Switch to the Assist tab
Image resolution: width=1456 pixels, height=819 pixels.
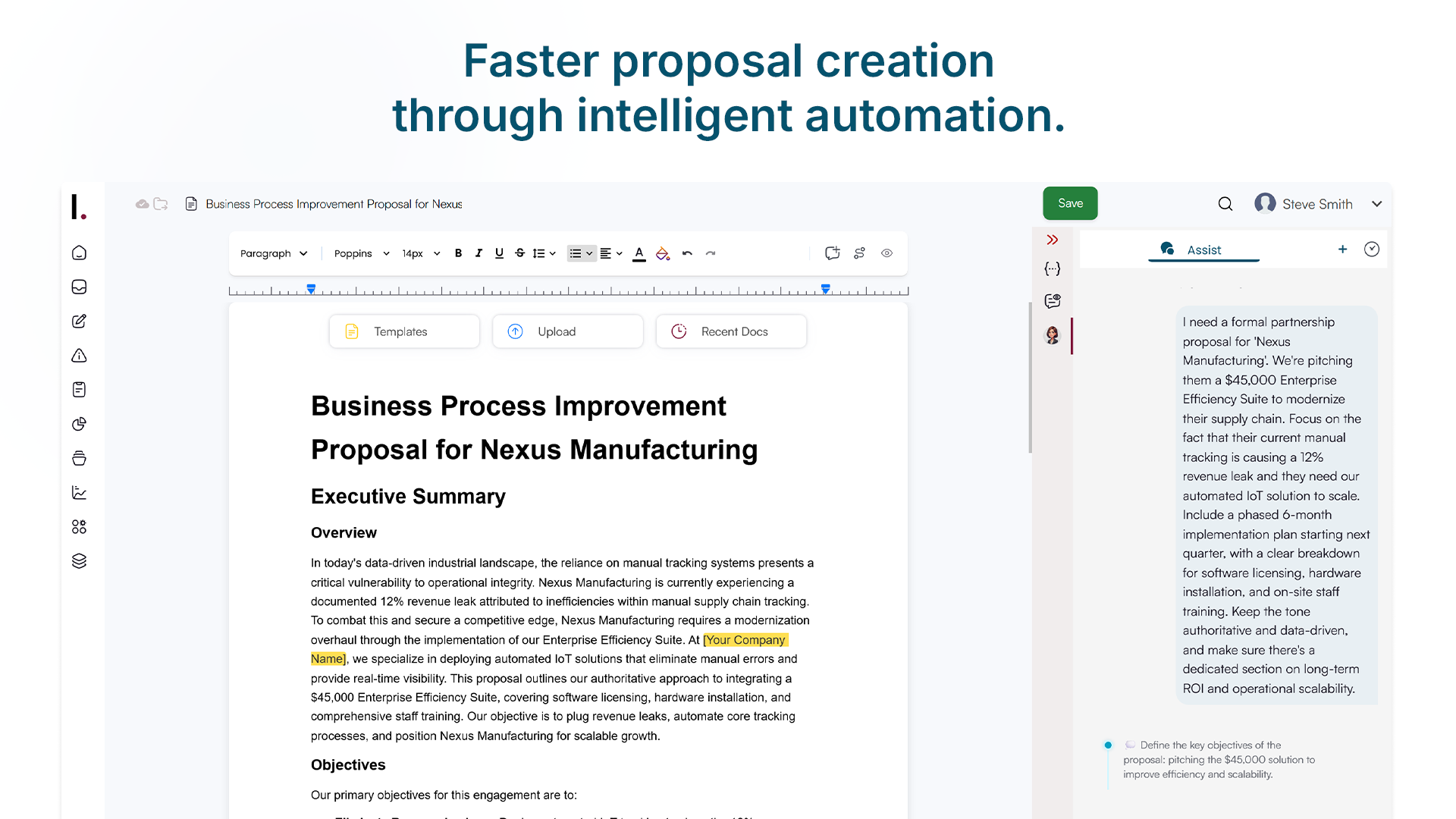(x=1203, y=249)
